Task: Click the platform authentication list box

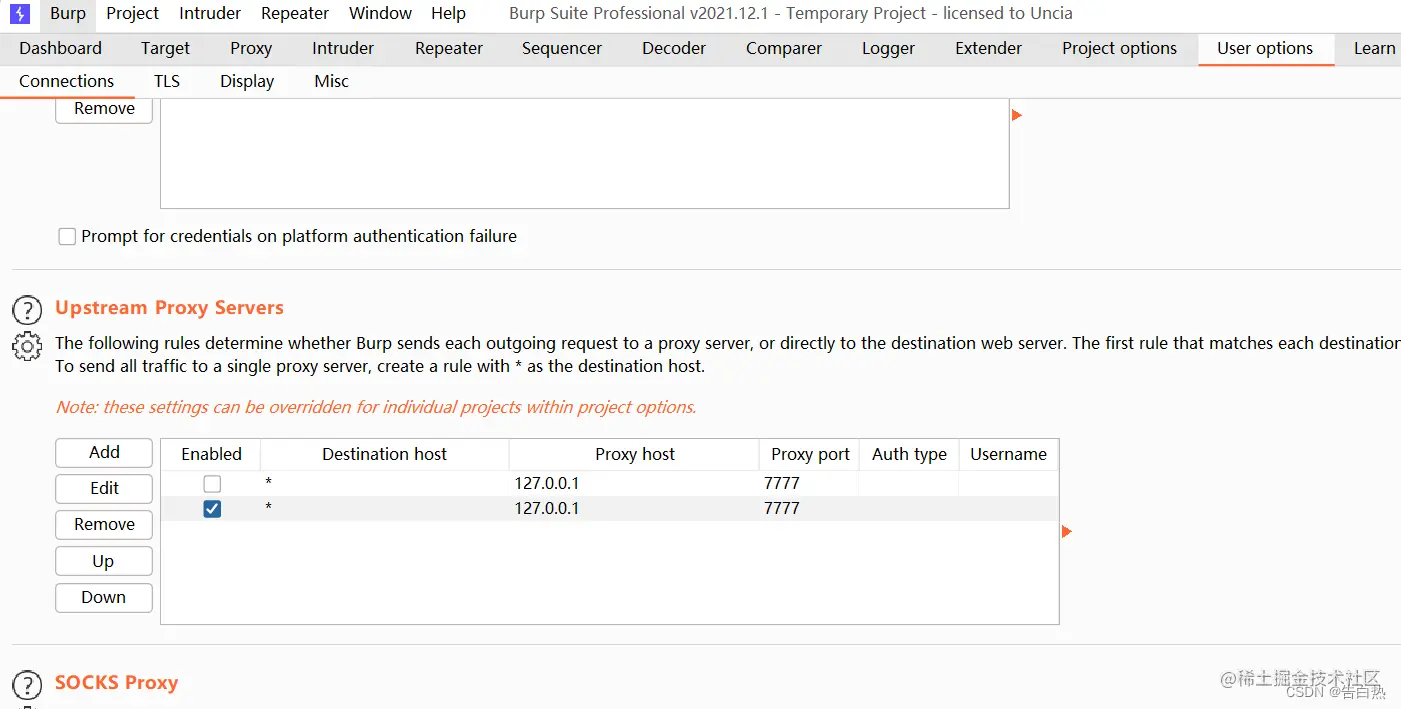Action: pos(585,153)
